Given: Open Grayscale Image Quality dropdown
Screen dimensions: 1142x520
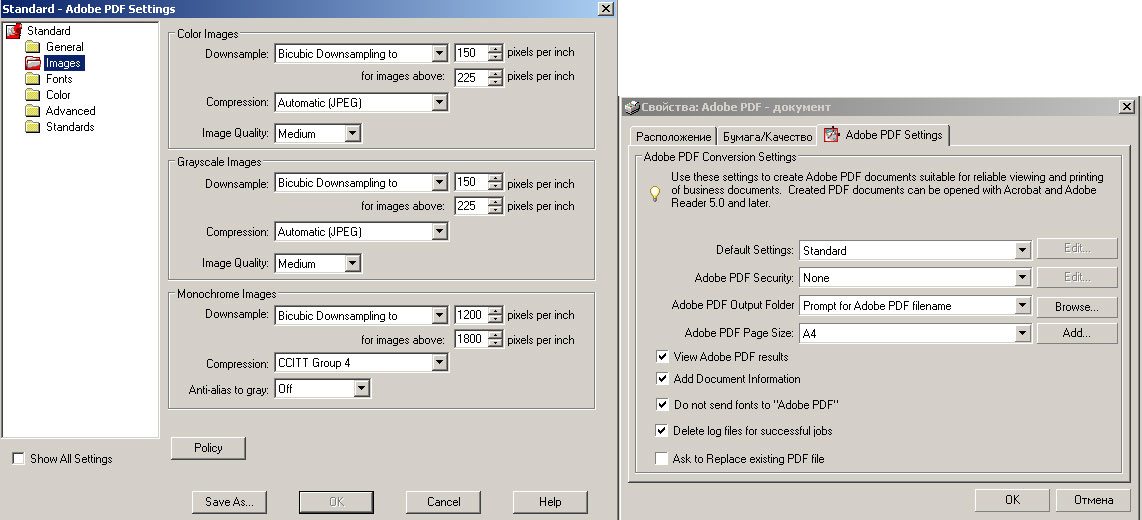Looking at the screenshot, I should pos(353,264).
